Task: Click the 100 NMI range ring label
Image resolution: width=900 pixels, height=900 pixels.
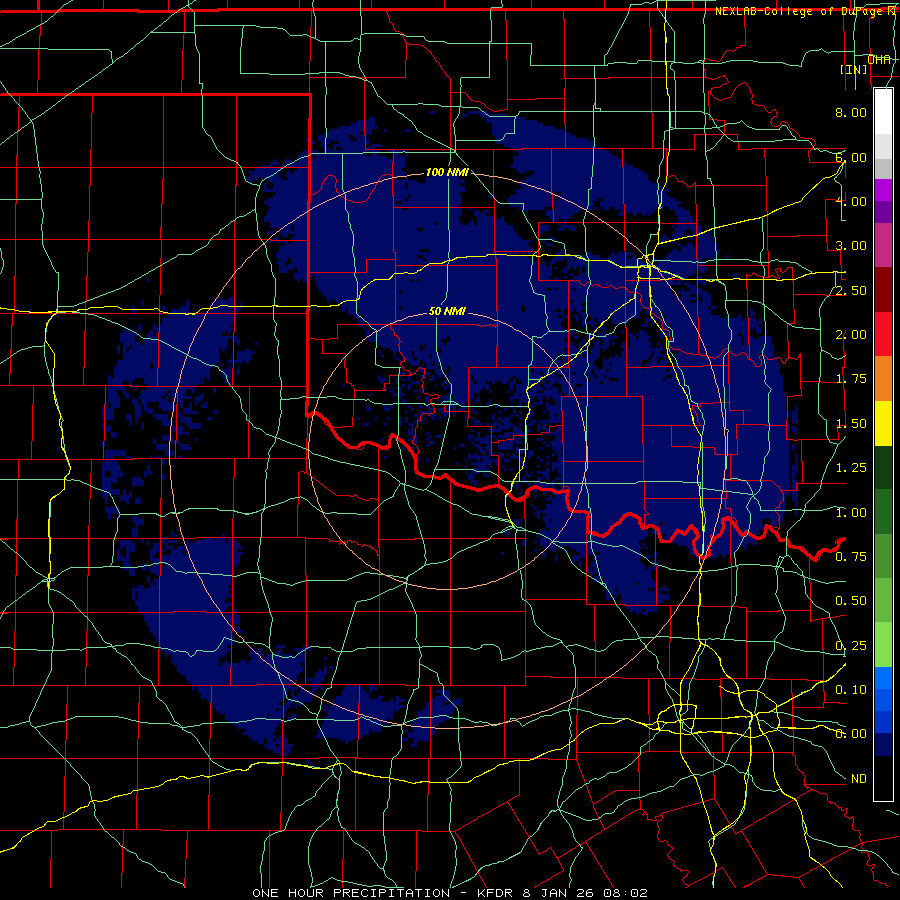Action: (x=447, y=172)
